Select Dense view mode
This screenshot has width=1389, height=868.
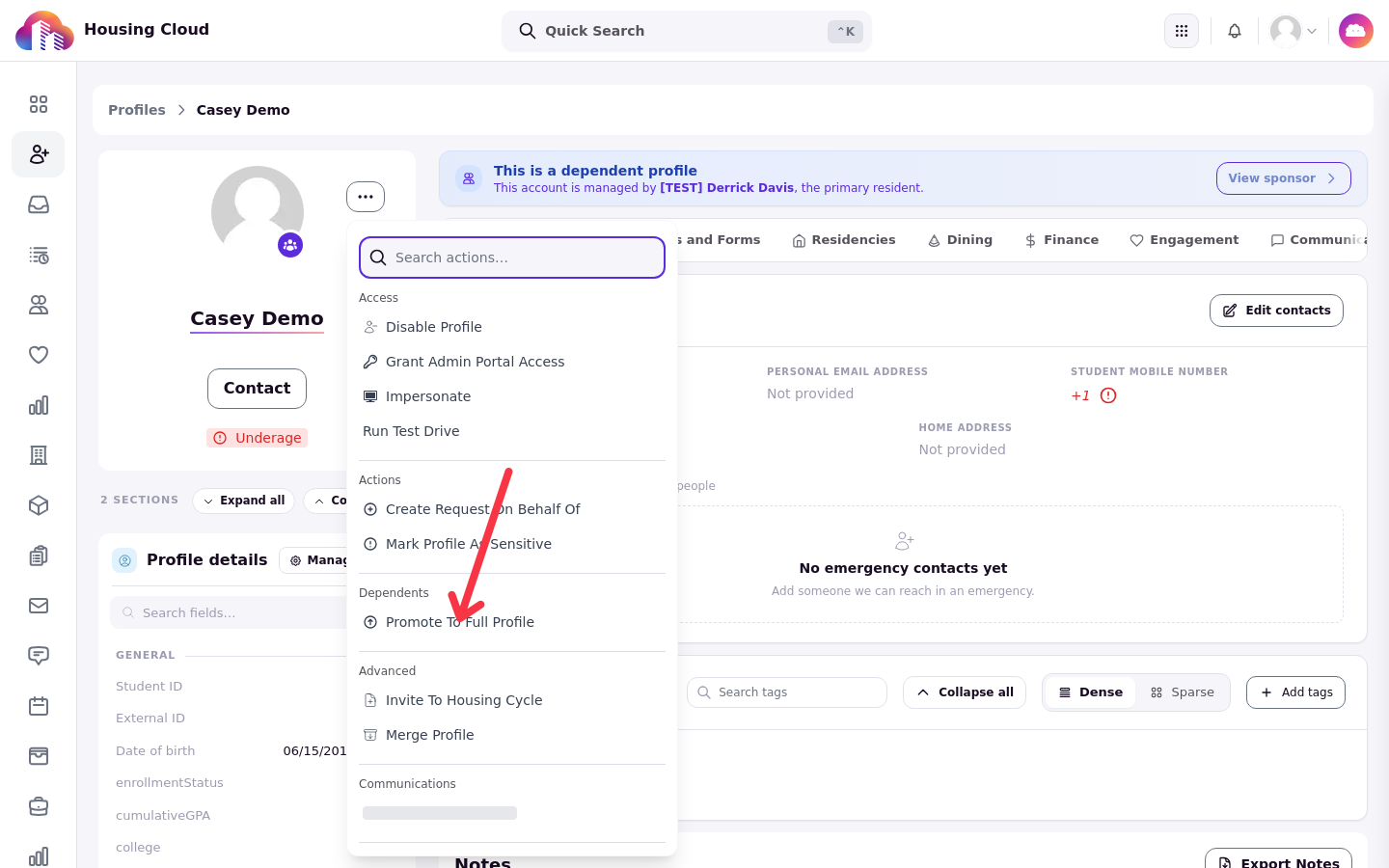coord(1091,692)
